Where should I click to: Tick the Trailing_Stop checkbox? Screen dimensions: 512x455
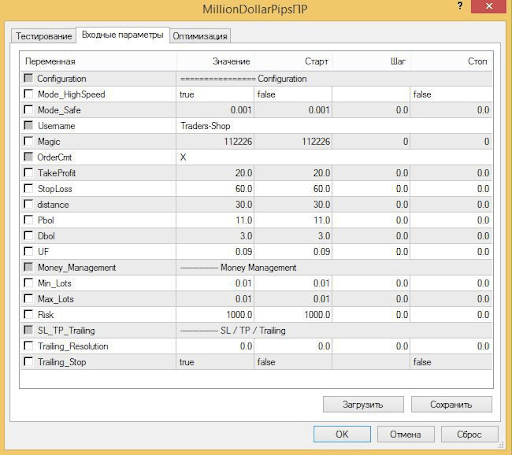tap(29, 361)
